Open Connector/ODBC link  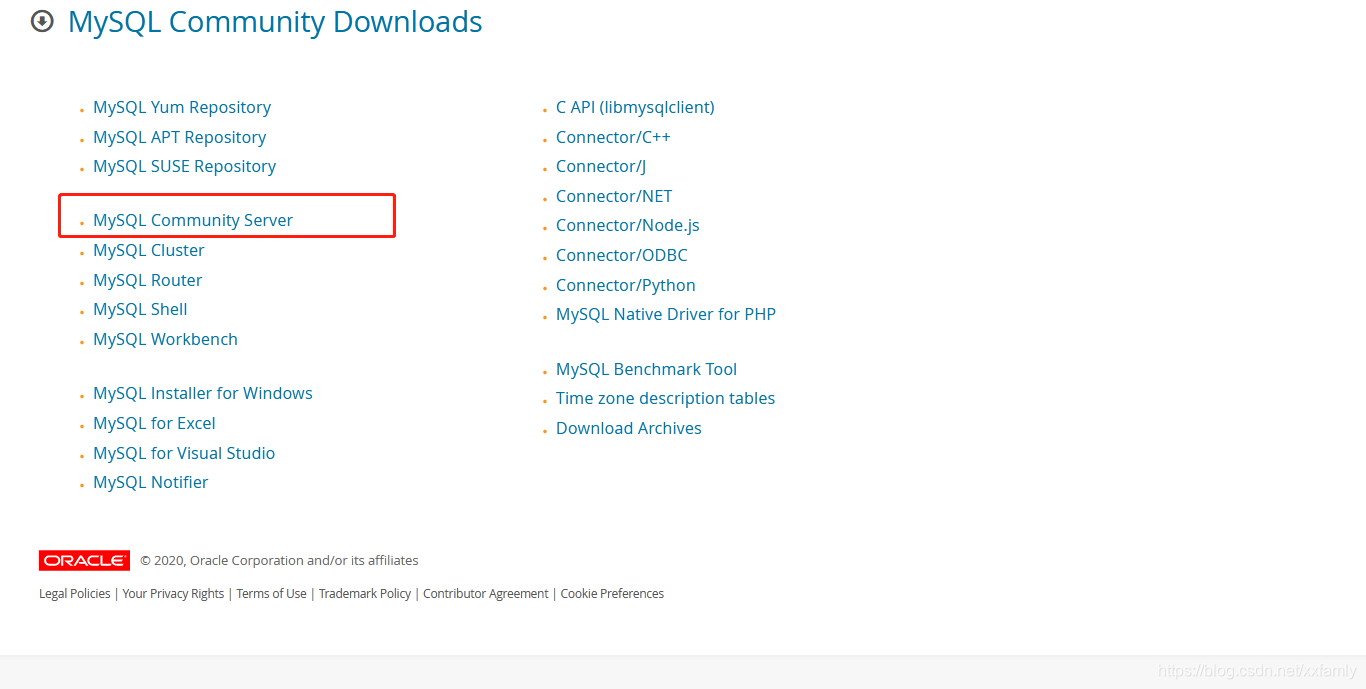(x=622, y=255)
